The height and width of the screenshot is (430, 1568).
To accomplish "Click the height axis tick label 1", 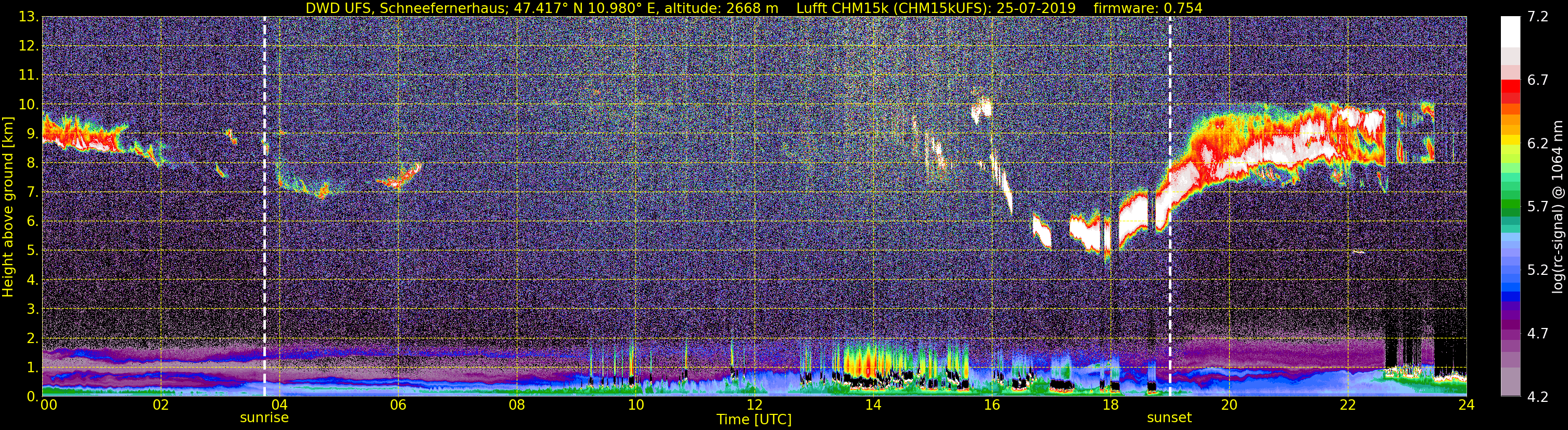I will coord(32,368).
